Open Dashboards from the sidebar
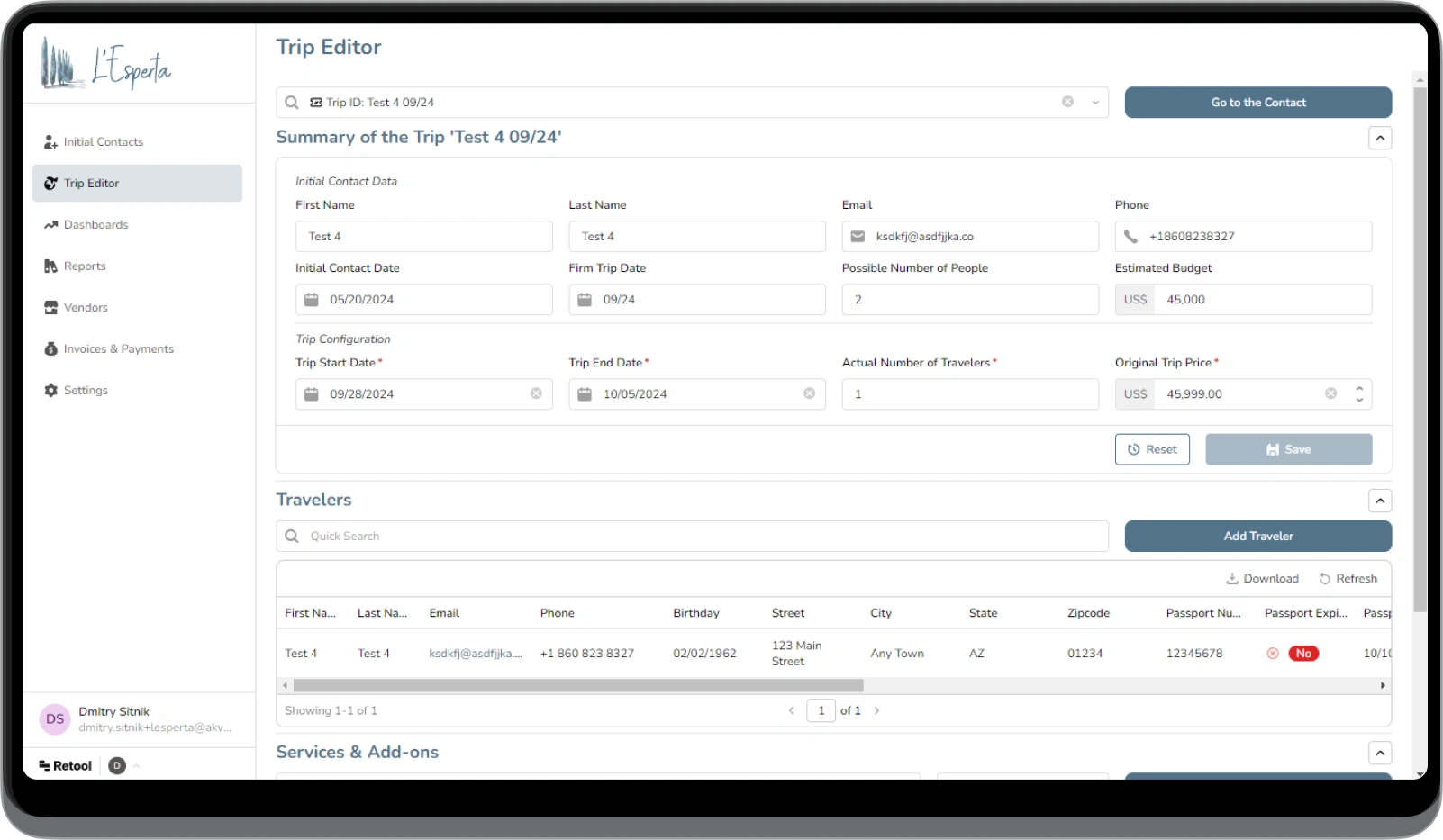The image size is (1443, 840). [137, 225]
